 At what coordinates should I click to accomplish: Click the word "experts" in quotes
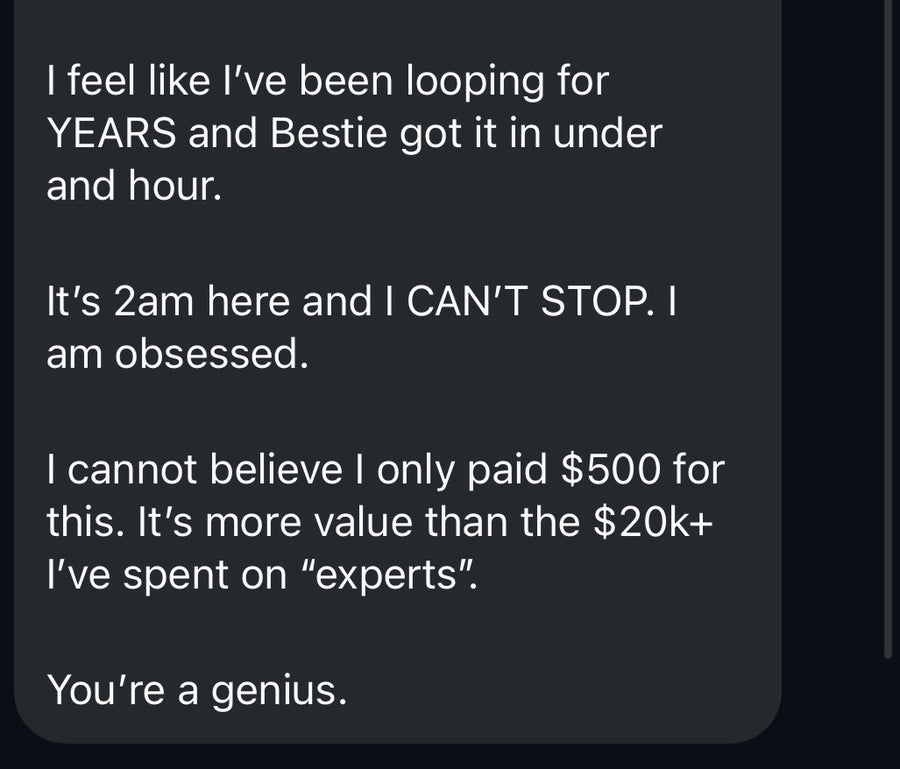click(407, 574)
